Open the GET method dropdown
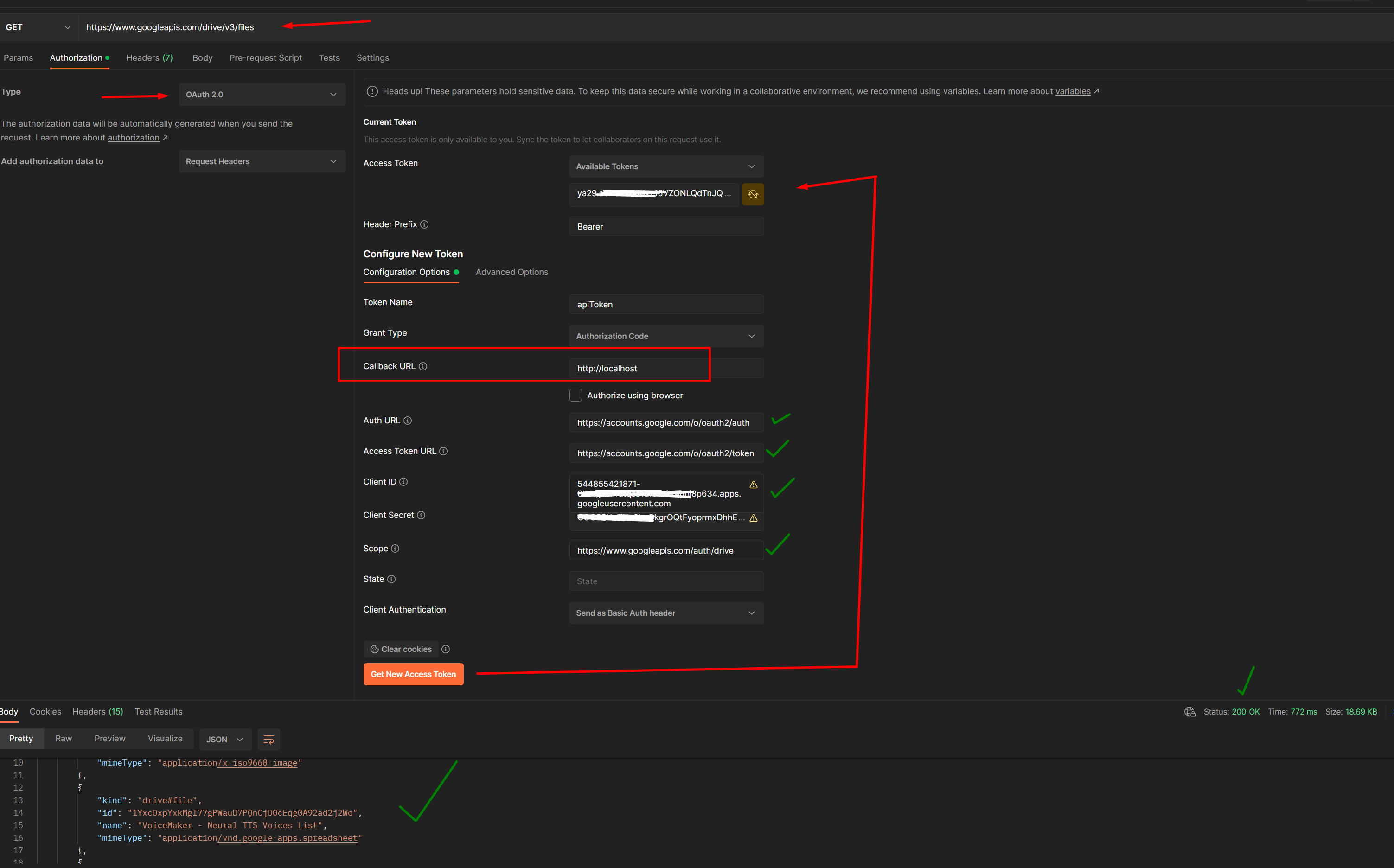 [x=38, y=27]
